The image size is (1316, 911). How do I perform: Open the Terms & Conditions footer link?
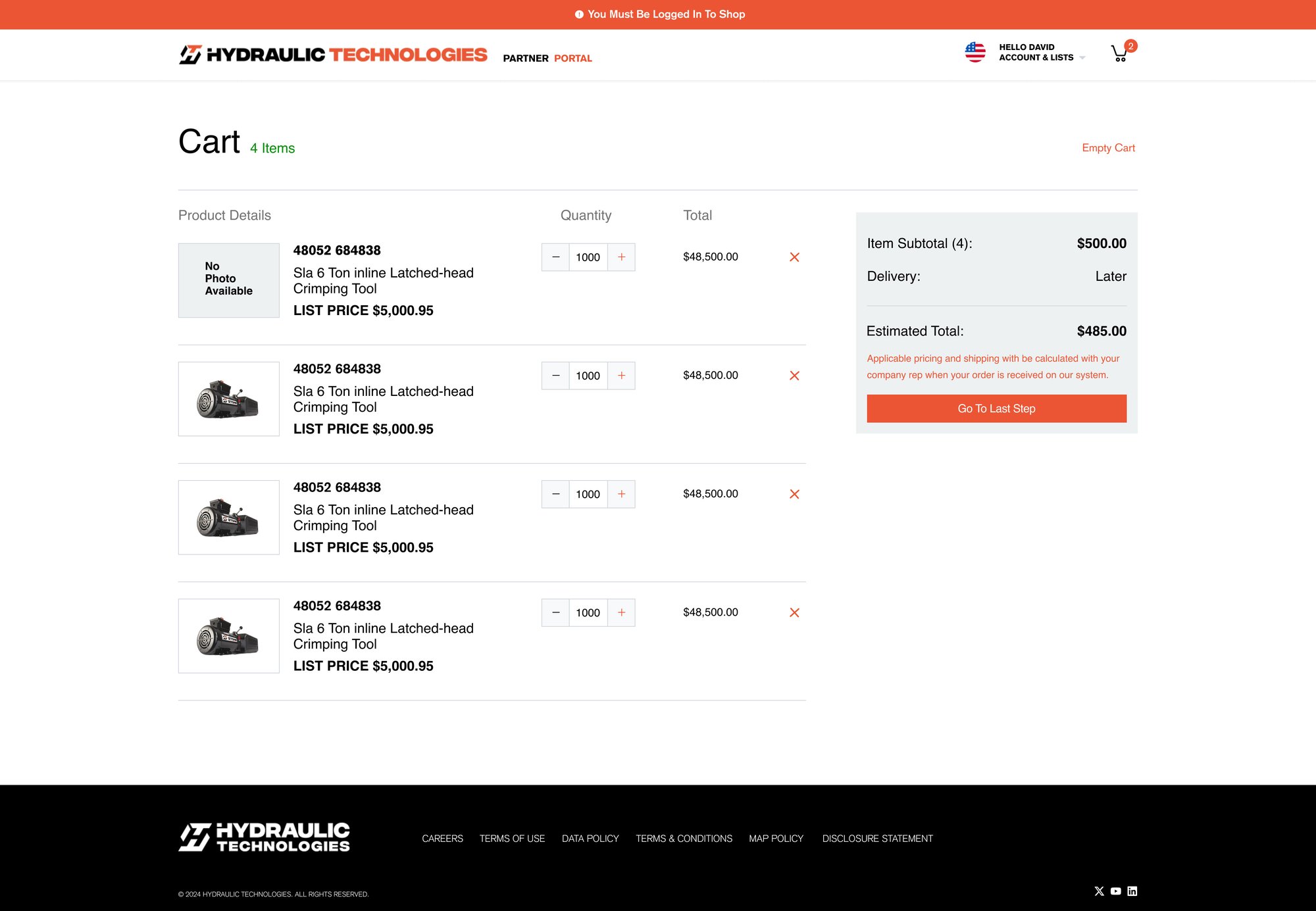tap(684, 839)
